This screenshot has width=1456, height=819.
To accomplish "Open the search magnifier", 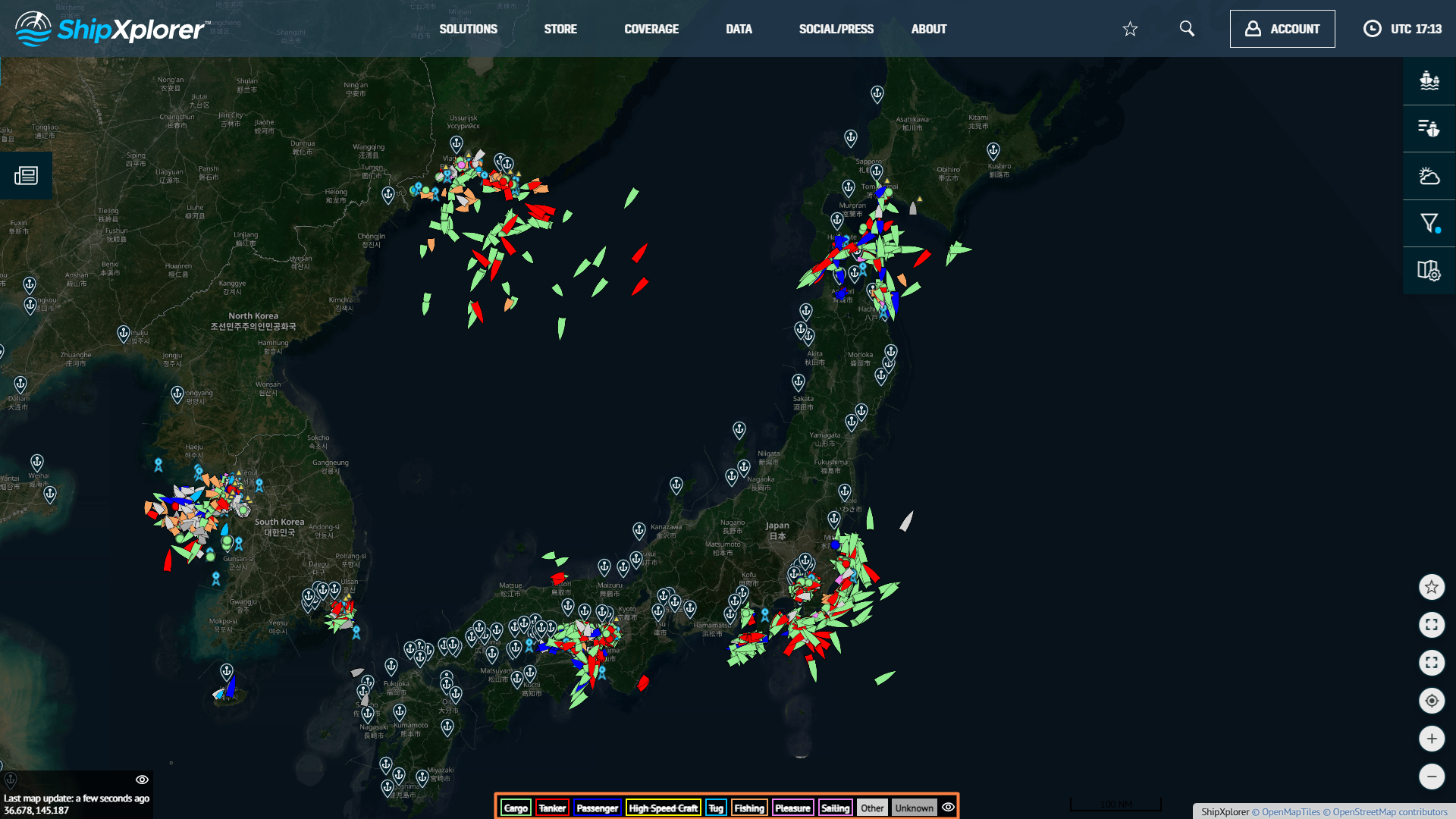I will pos(1188,29).
